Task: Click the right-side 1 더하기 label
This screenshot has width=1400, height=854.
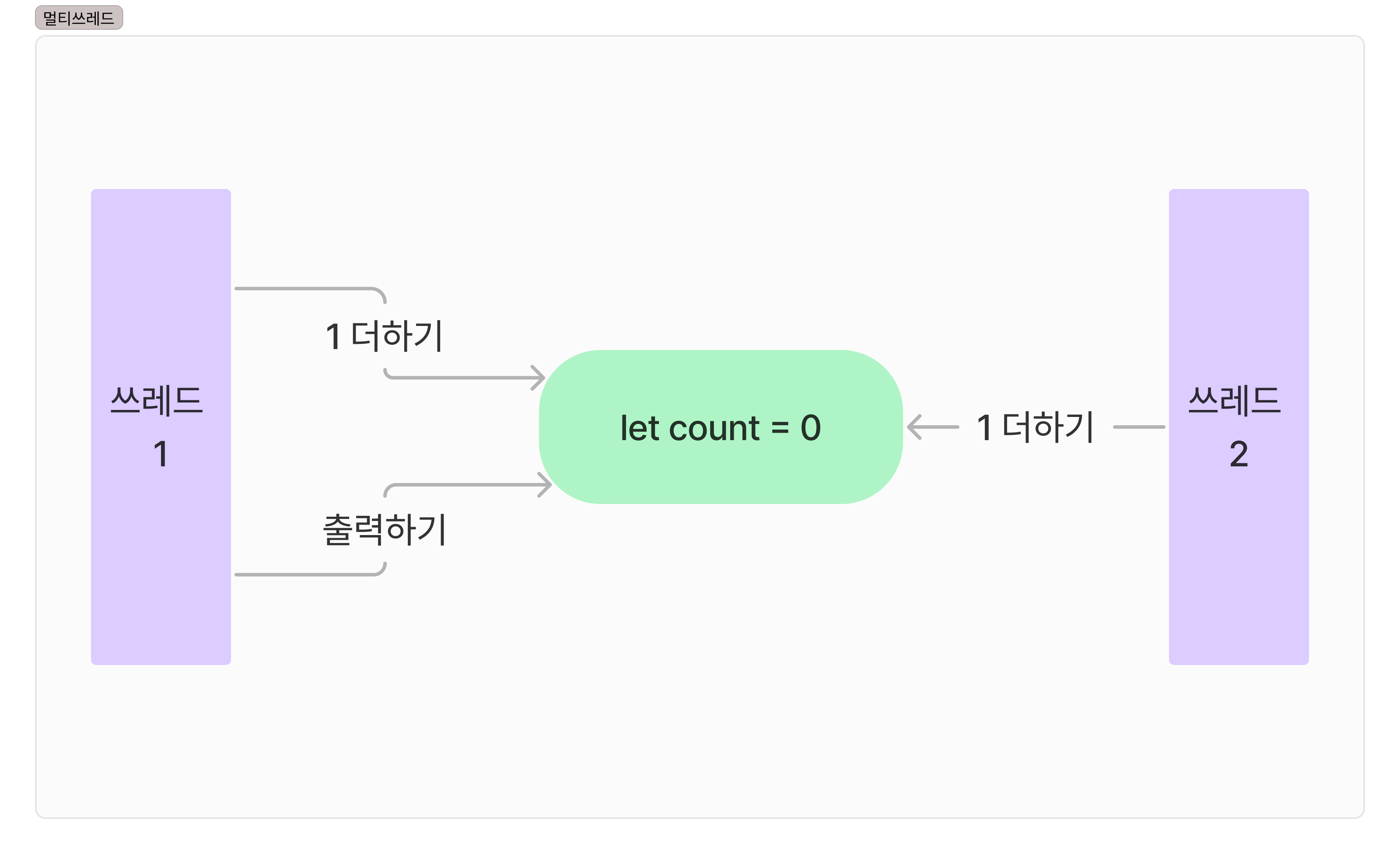Action: click(x=1035, y=427)
